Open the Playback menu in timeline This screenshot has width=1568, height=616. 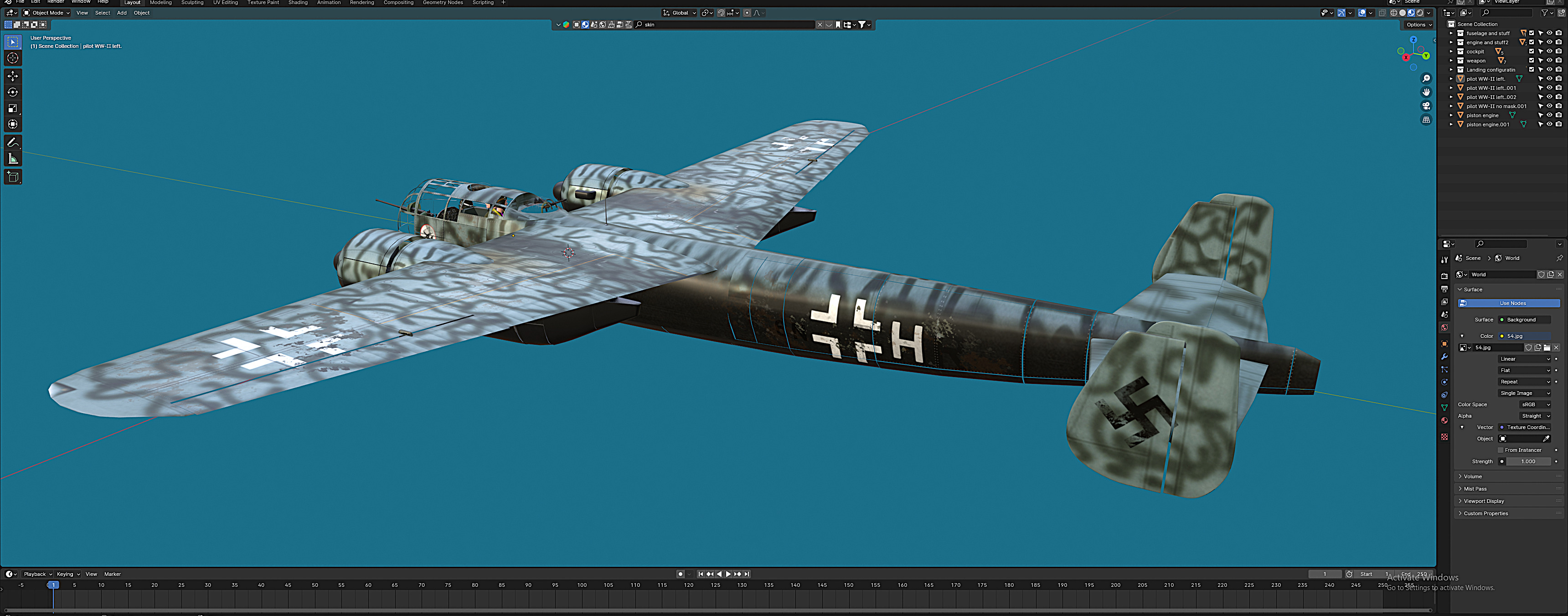pyautogui.click(x=37, y=574)
